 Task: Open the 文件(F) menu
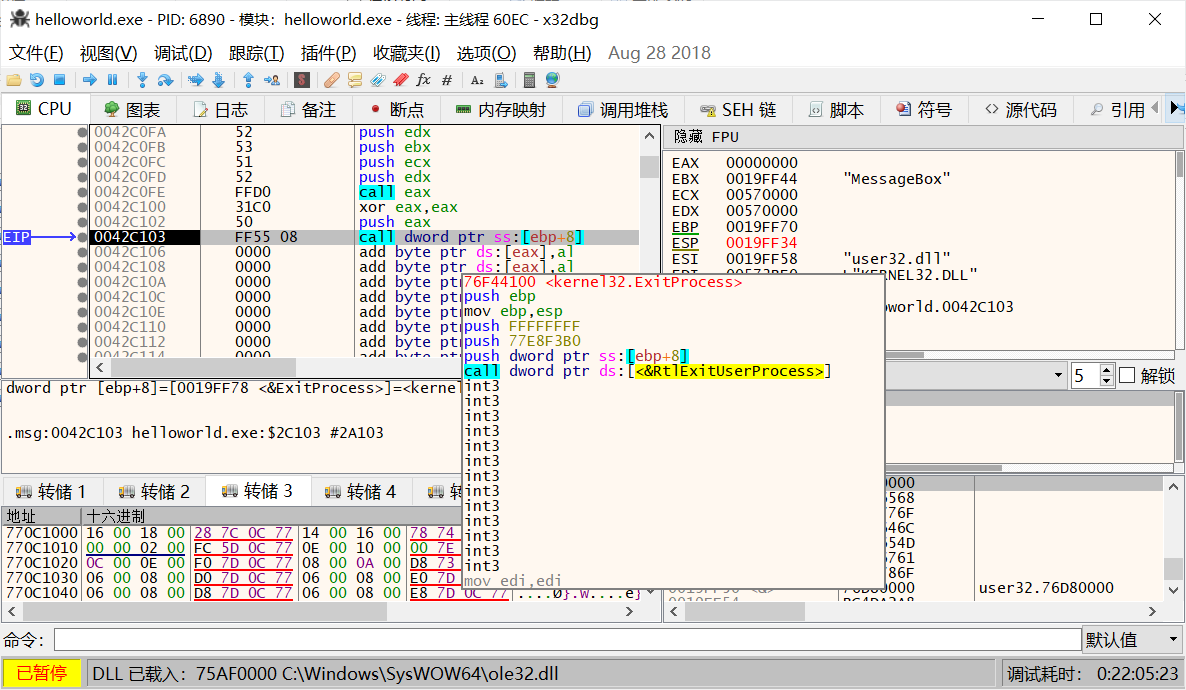coord(36,53)
